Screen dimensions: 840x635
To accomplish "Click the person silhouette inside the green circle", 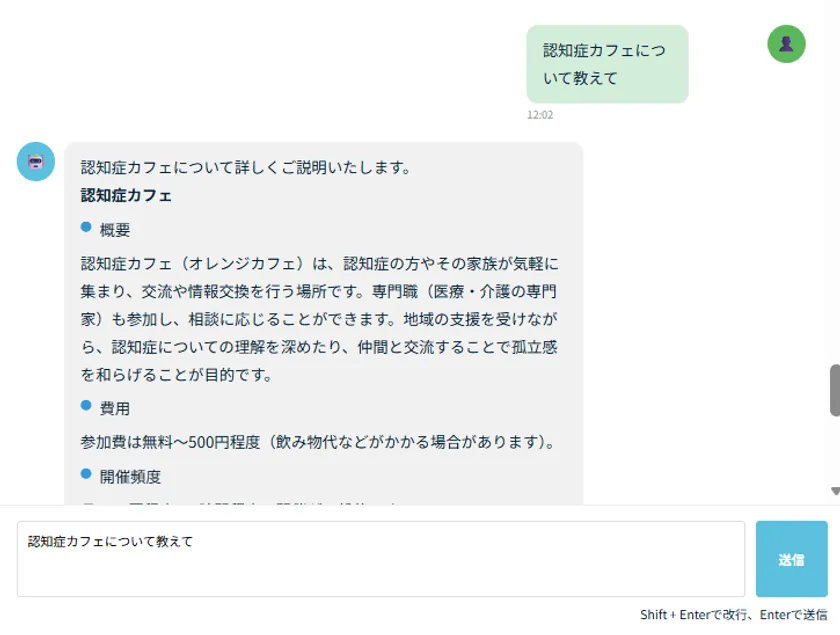I will coord(786,44).
